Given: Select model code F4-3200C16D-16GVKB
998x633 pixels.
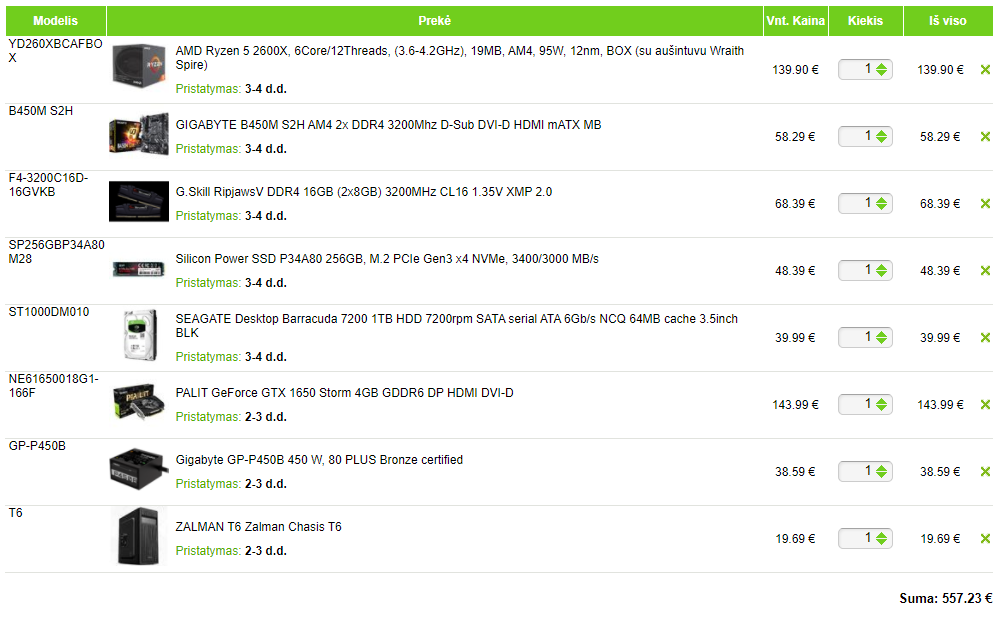Looking at the screenshot, I should pos(48,185).
